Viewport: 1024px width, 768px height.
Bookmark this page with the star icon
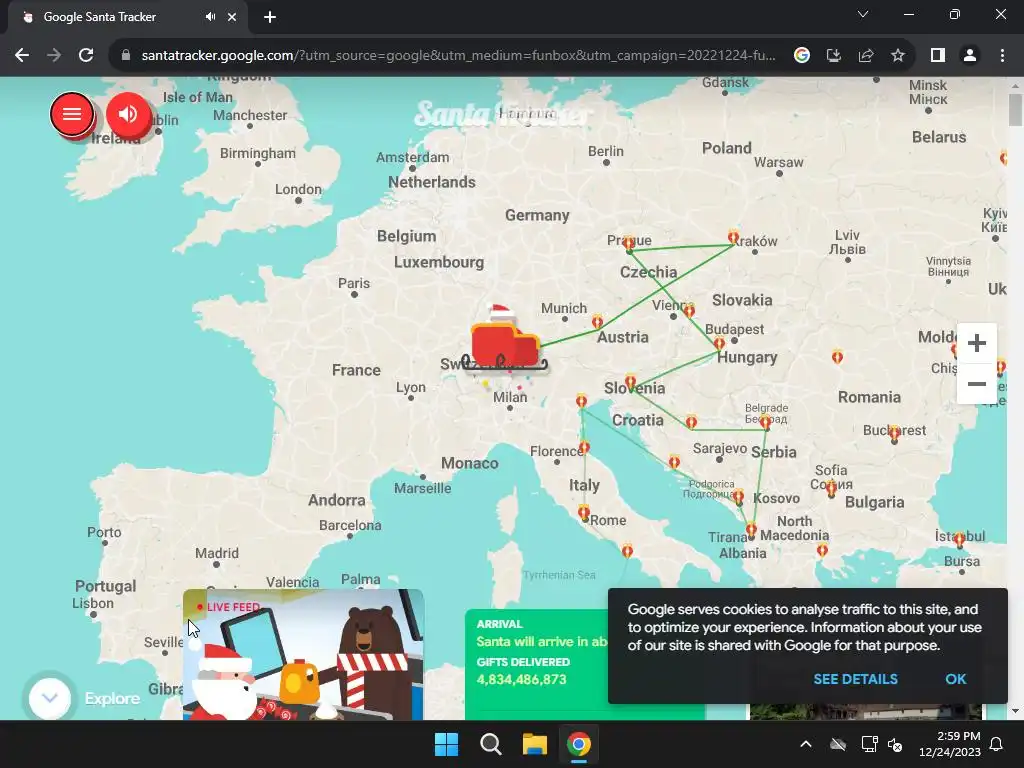[898, 56]
